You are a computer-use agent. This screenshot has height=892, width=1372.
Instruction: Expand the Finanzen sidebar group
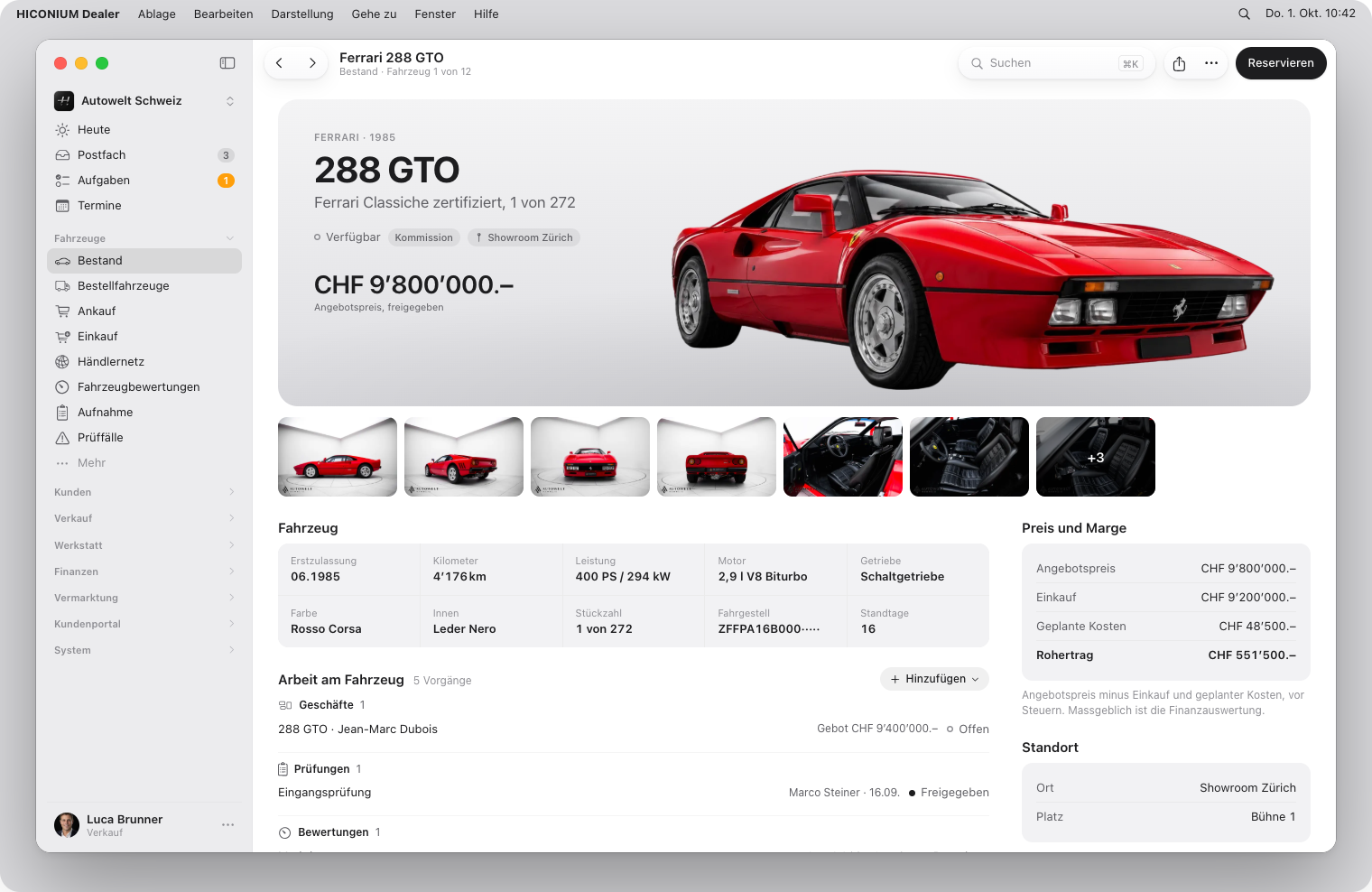pos(144,571)
